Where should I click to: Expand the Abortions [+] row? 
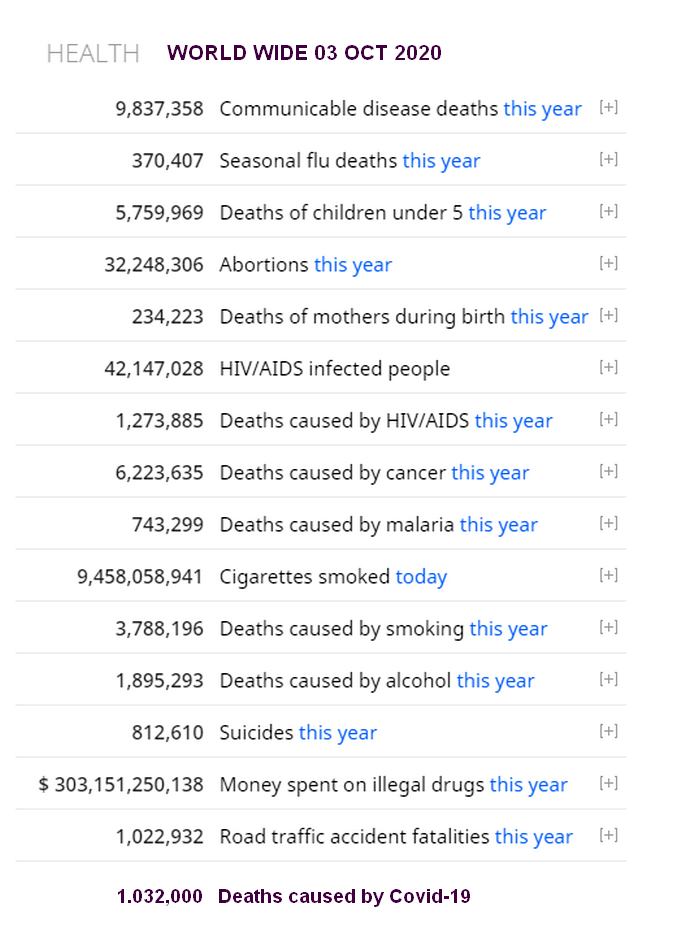608,264
